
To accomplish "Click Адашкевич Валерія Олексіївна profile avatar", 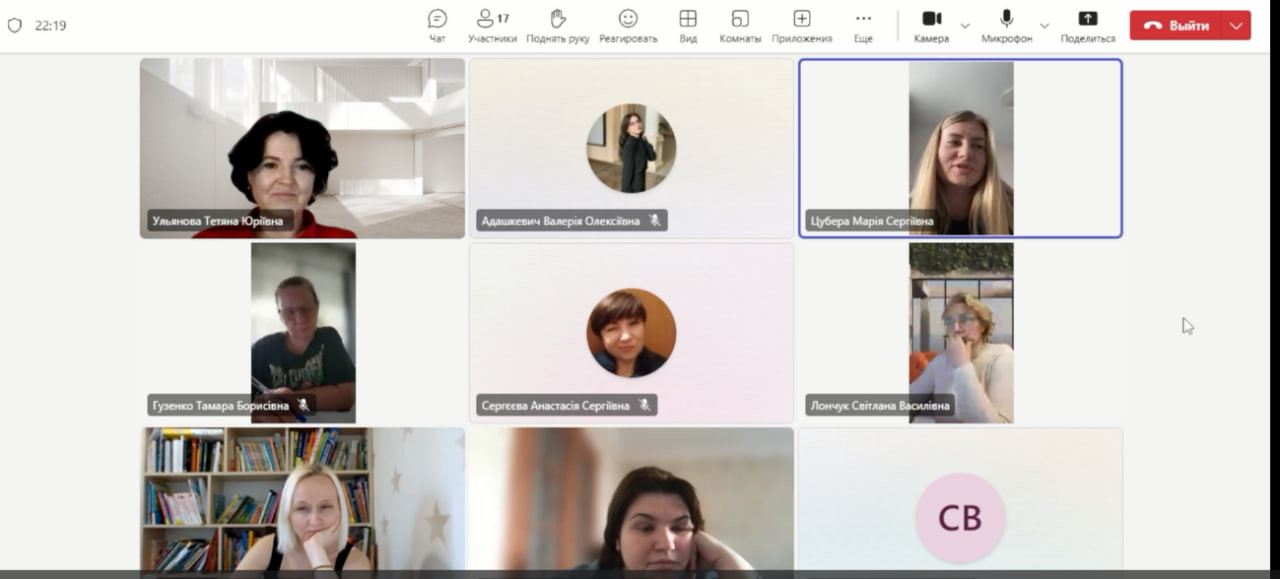I will point(631,148).
